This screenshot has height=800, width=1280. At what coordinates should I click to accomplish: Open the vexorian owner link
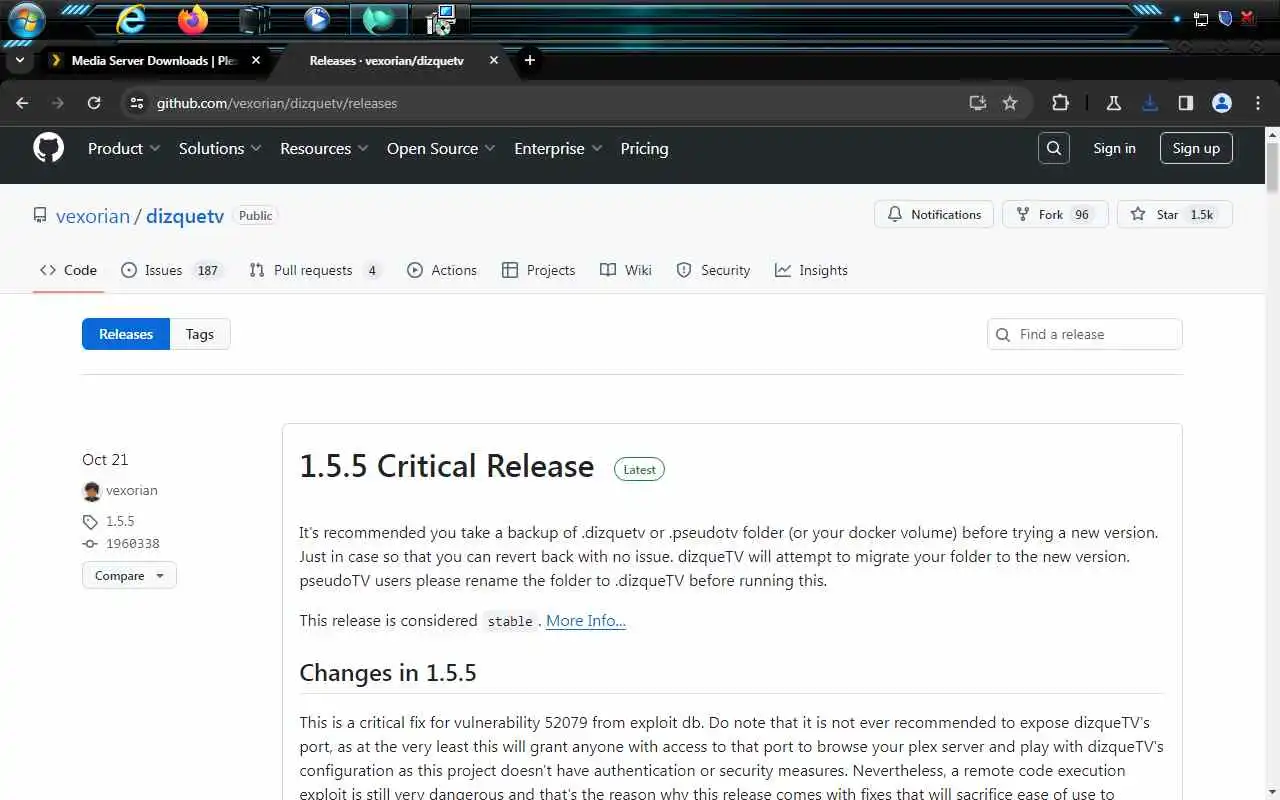[x=93, y=216]
